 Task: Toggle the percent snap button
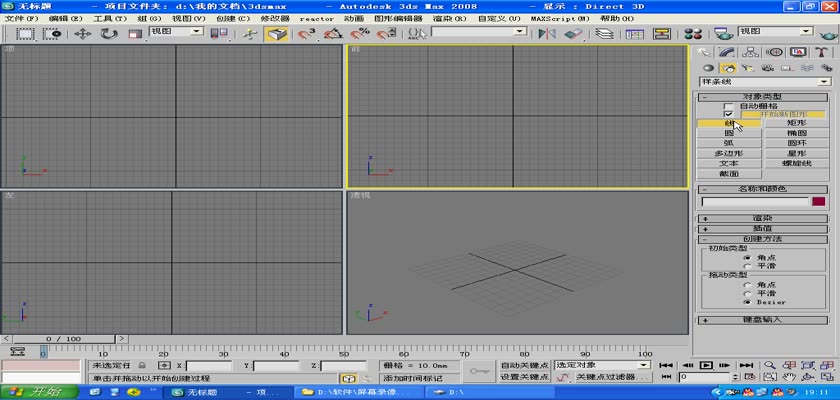[360, 34]
